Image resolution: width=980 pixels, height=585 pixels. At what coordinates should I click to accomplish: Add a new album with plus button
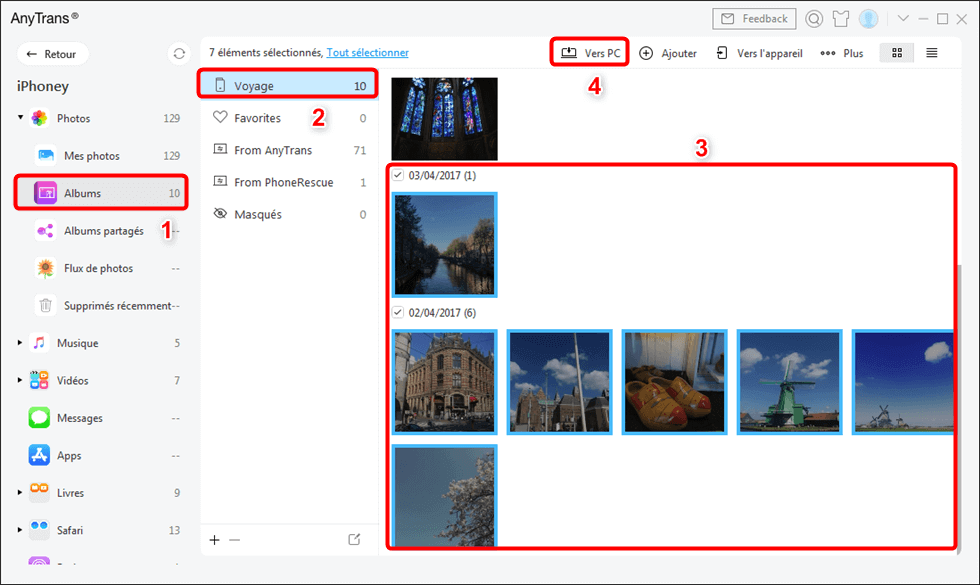(x=214, y=540)
